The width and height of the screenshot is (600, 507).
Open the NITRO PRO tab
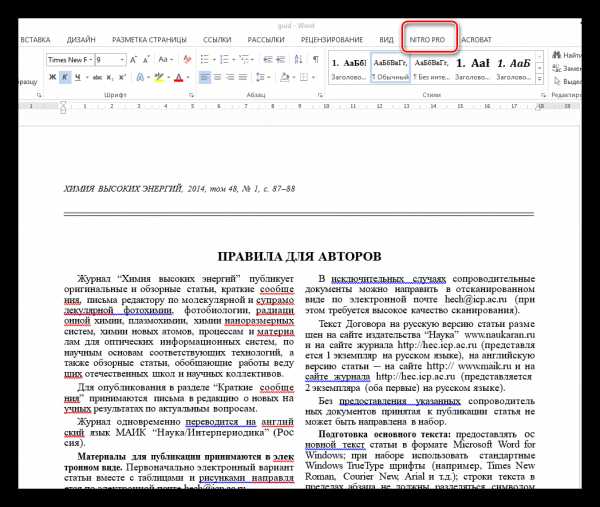pos(430,38)
